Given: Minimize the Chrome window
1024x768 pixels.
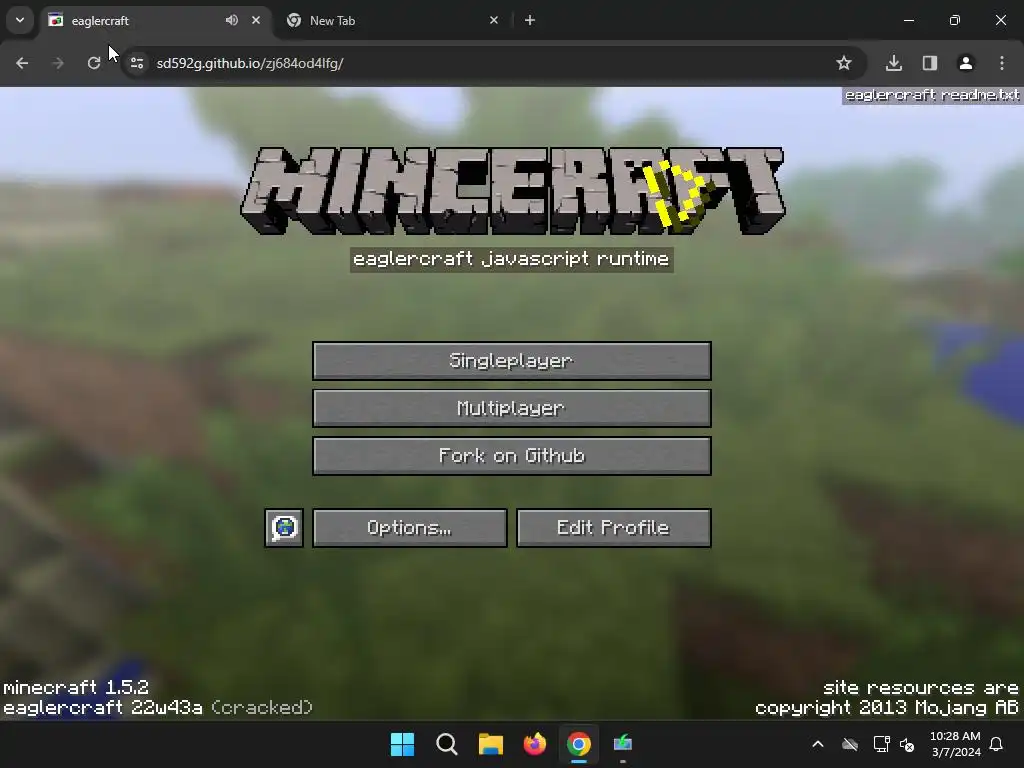Looking at the screenshot, I should point(908,20).
